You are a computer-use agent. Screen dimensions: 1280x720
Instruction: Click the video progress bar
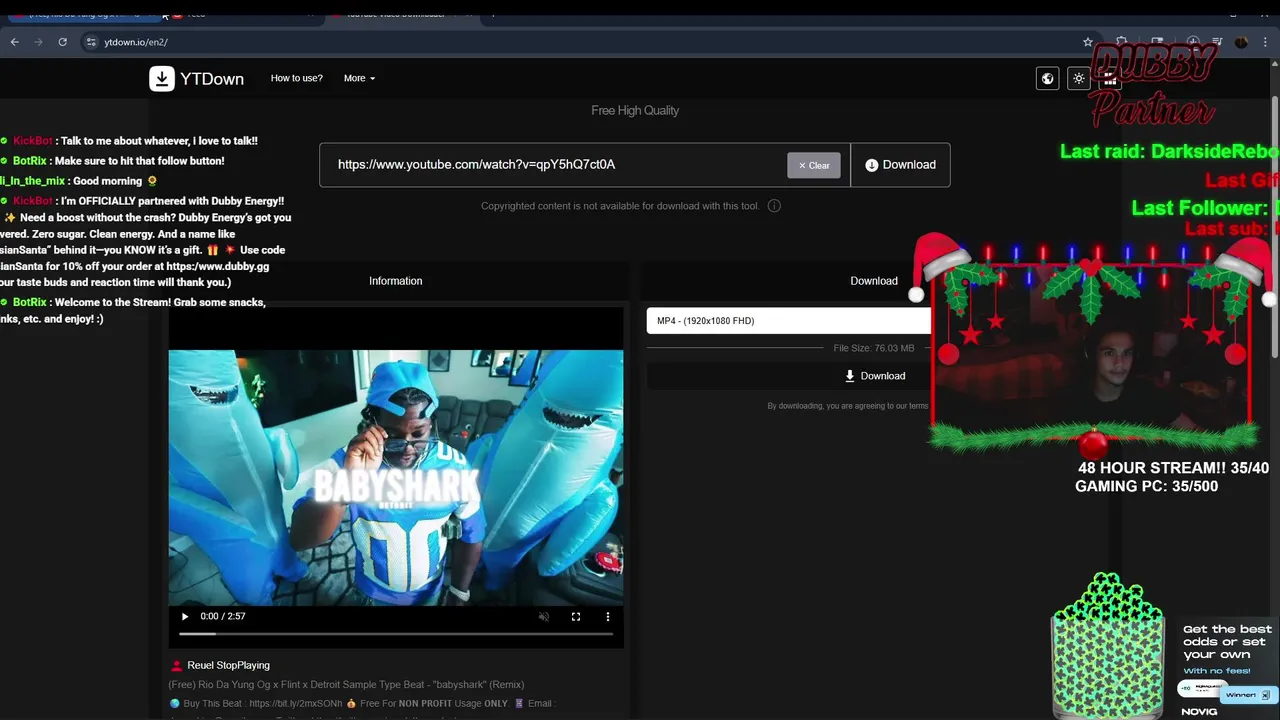(395, 634)
